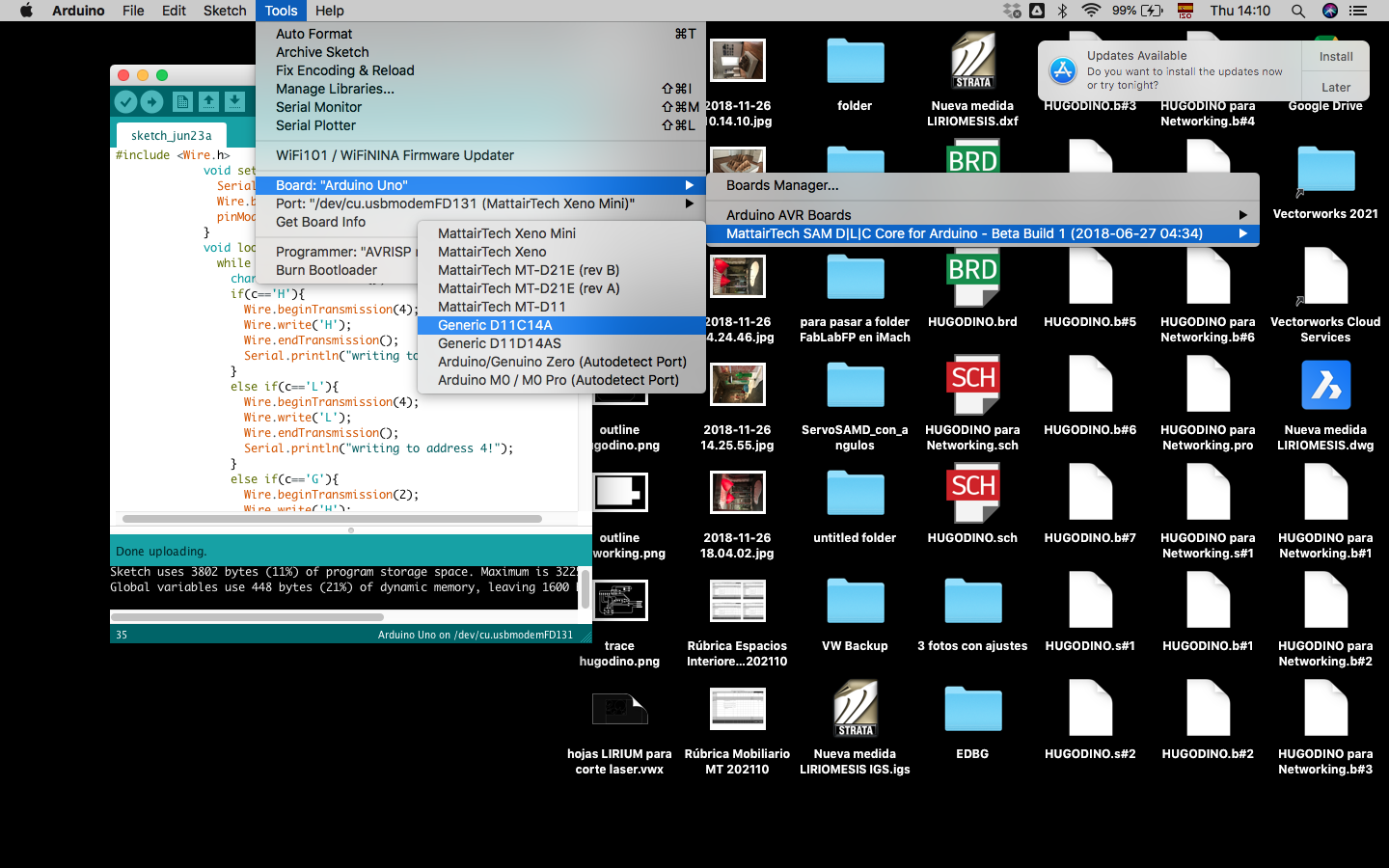Select the Rúbrica Mobiliario MT 202110 thumbnail
The width and height of the screenshot is (1389, 868).
pyautogui.click(x=737, y=709)
